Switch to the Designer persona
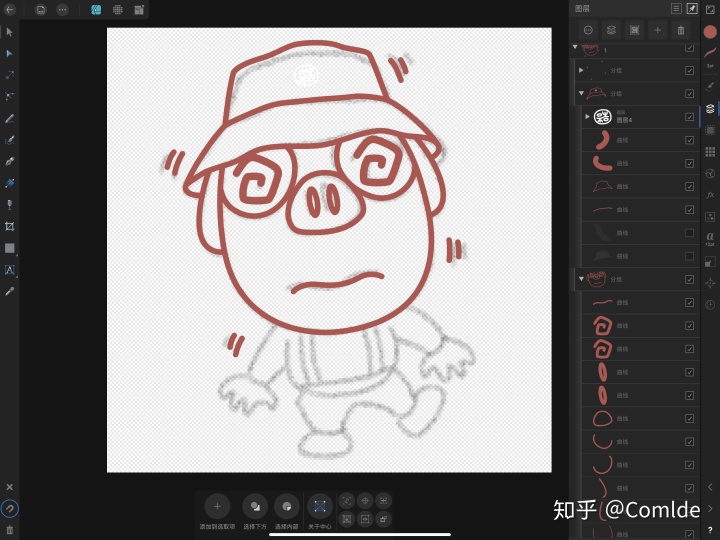Image resolution: width=720 pixels, height=540 pixels. tap(96, 10)
